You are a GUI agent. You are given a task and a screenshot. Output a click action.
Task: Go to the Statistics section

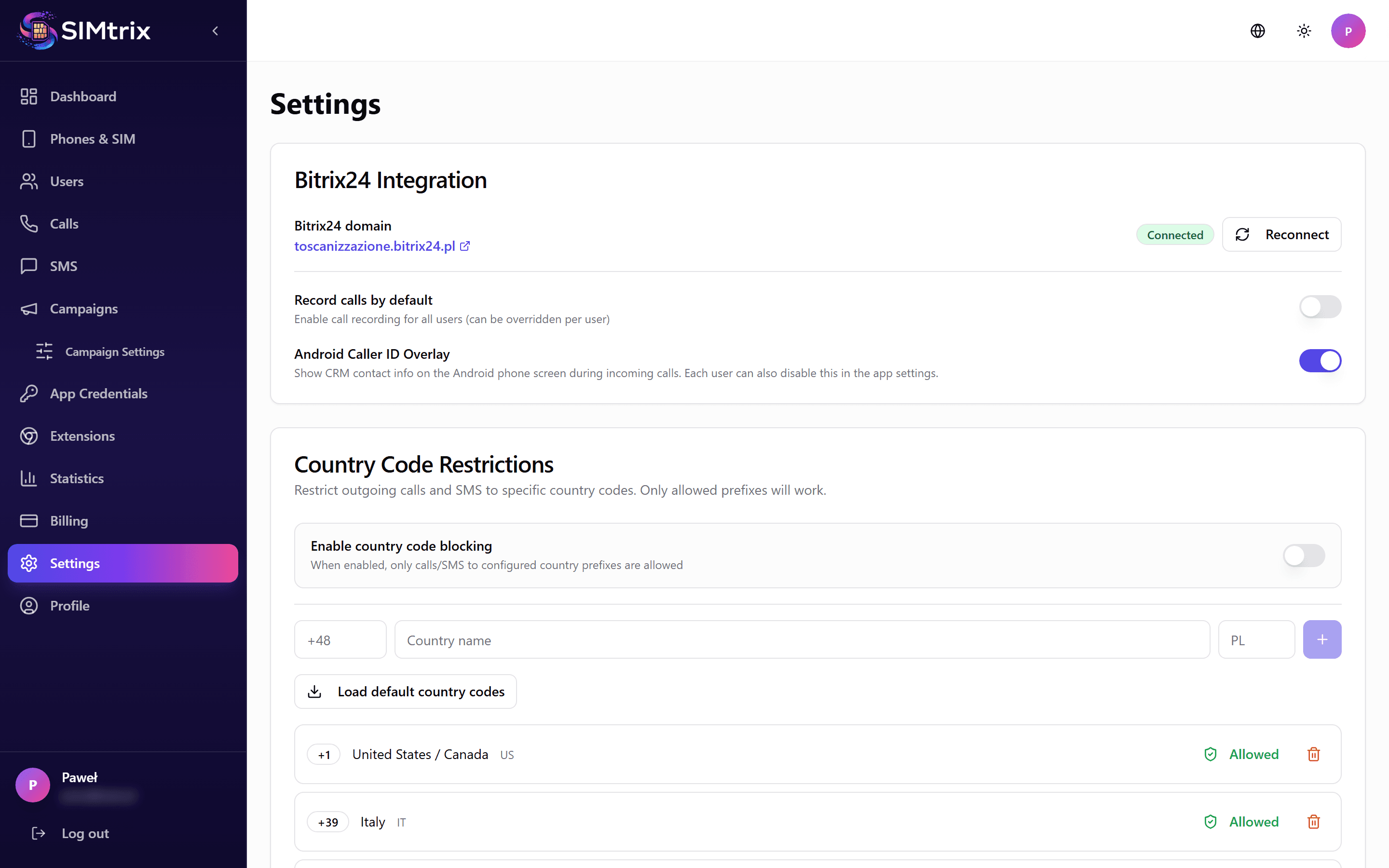(x=76, y=479)
